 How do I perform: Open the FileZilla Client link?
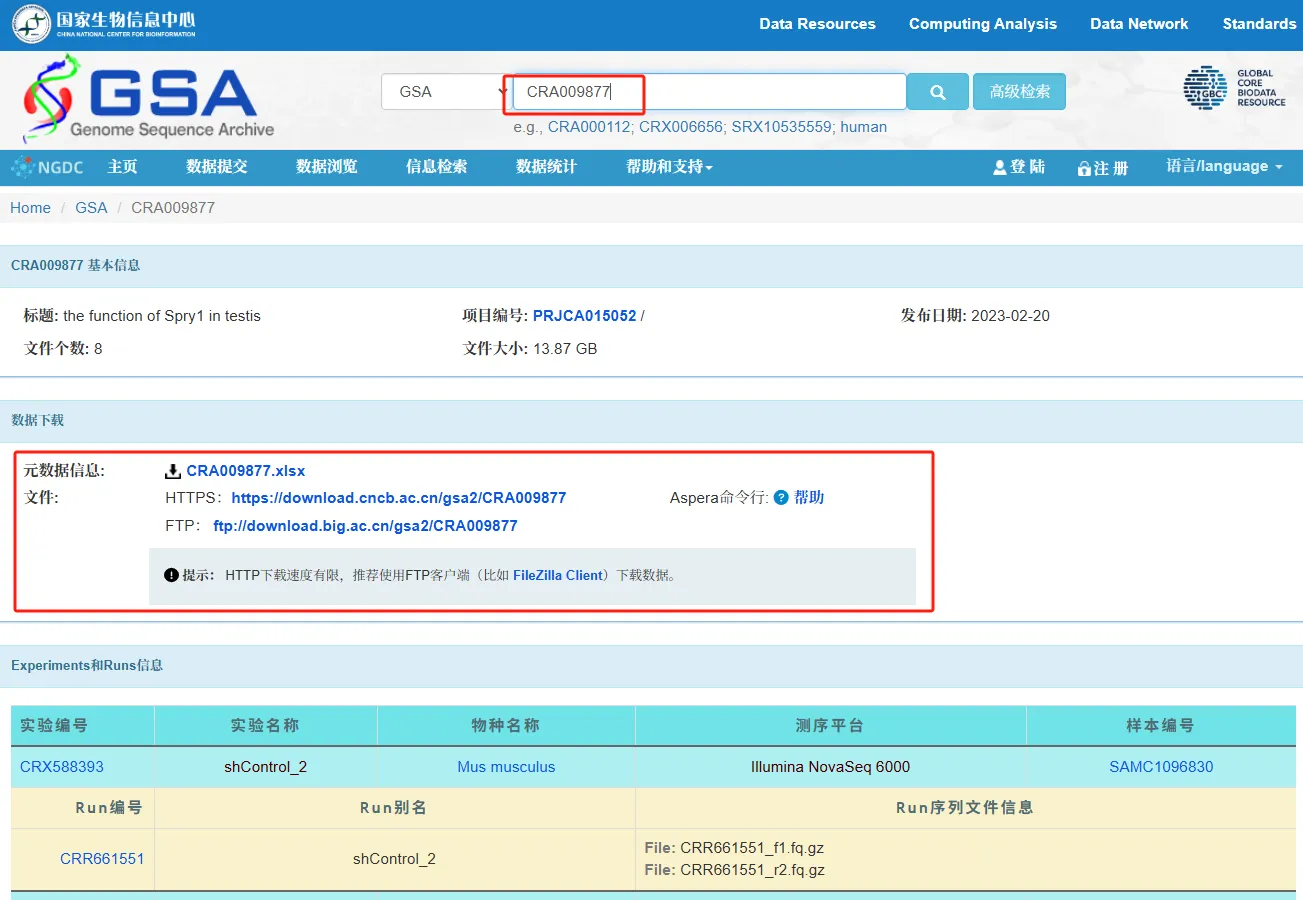click(x=558, y=576)
